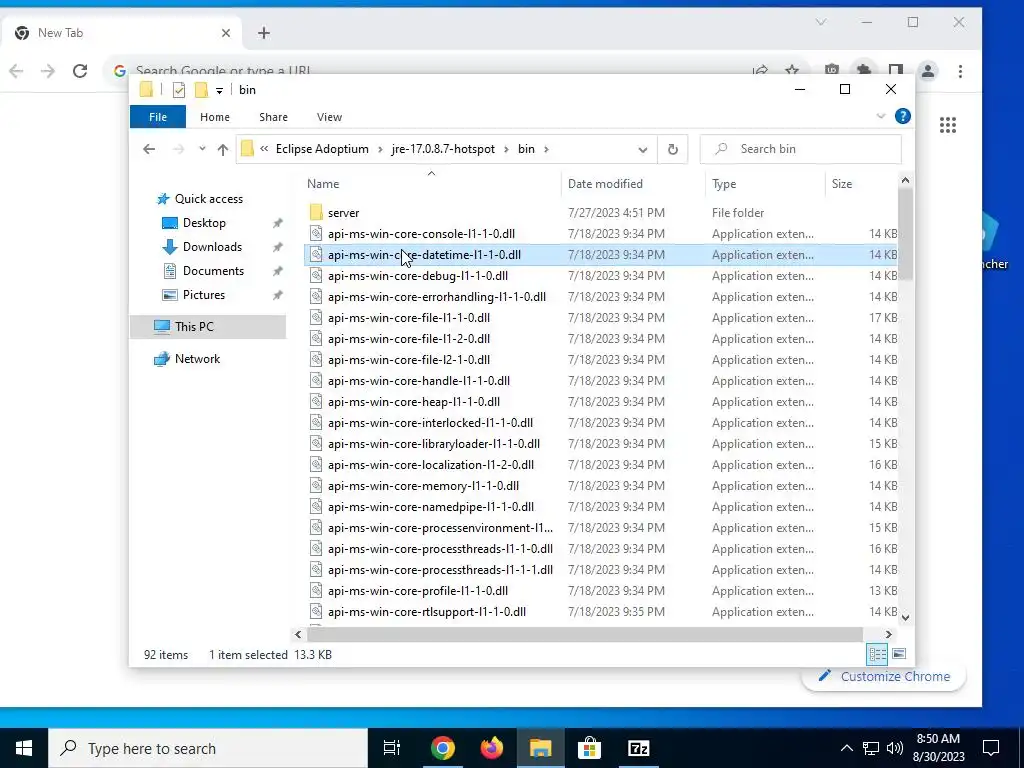Bookmark page with Chrome star icon

792,70
